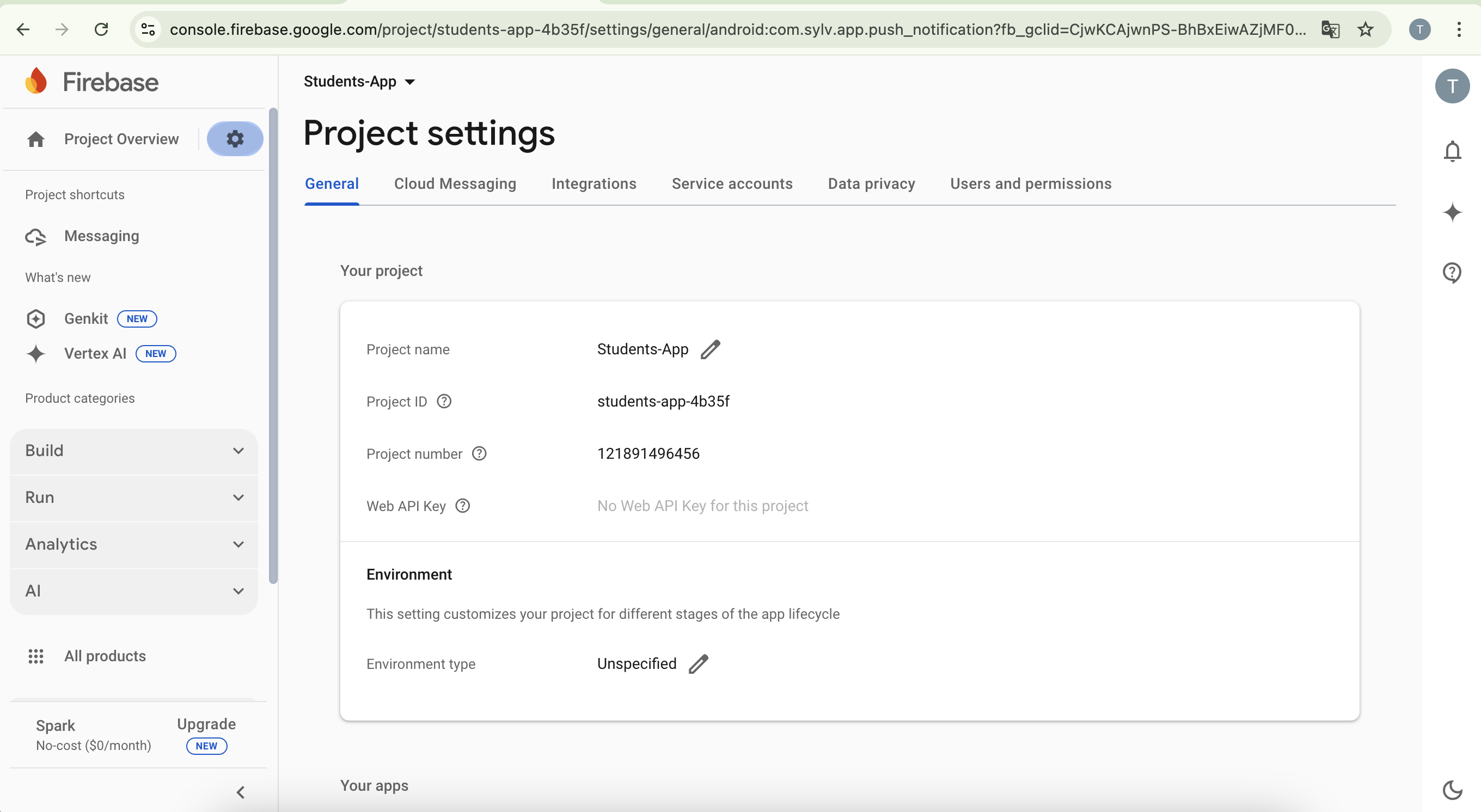Screen dimensions: 1481x812
Task: Switch to Service accounts tab
Action: [x=732, y=184]
